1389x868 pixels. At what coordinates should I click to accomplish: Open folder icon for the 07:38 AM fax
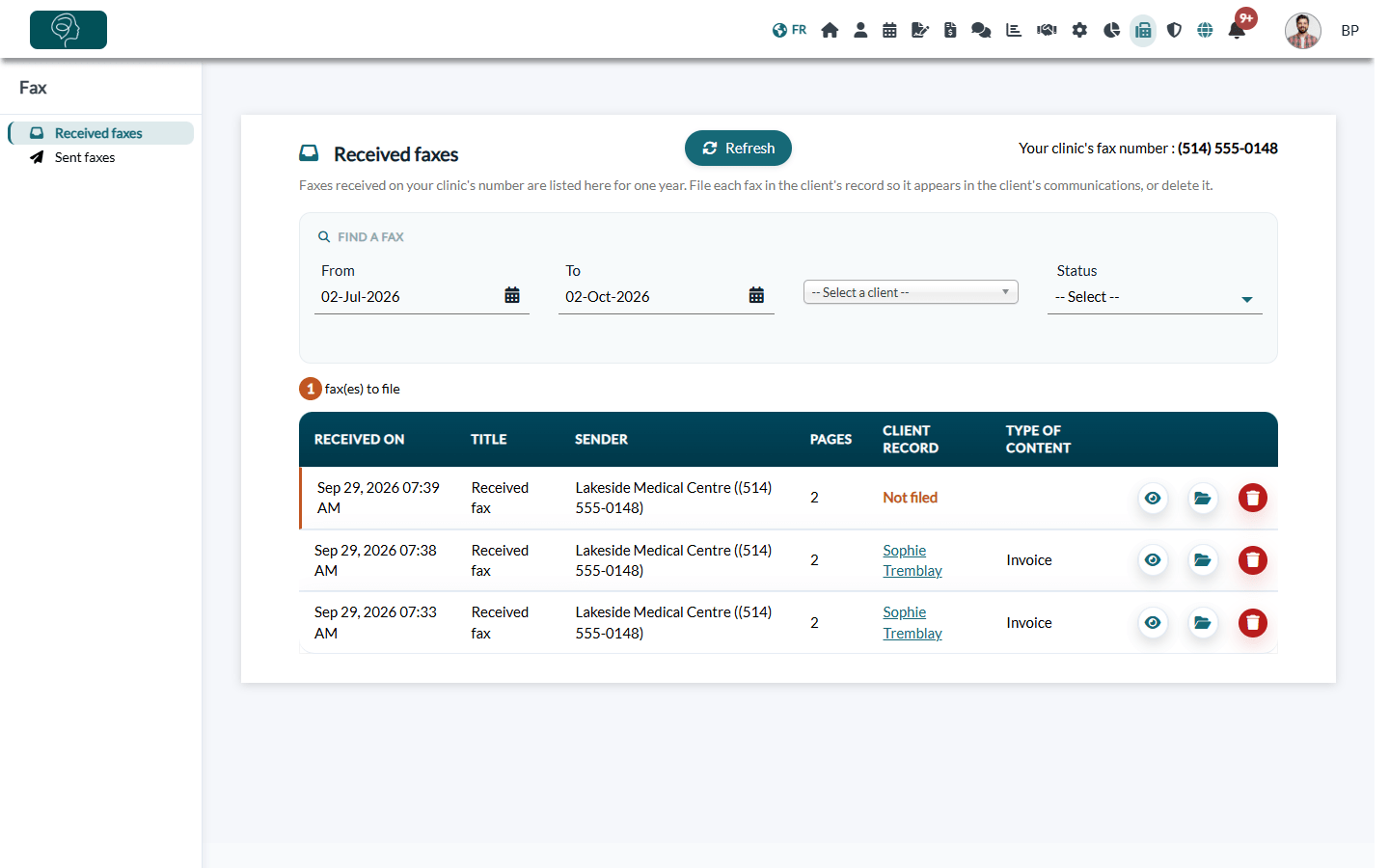click(x=1203, y=560)
